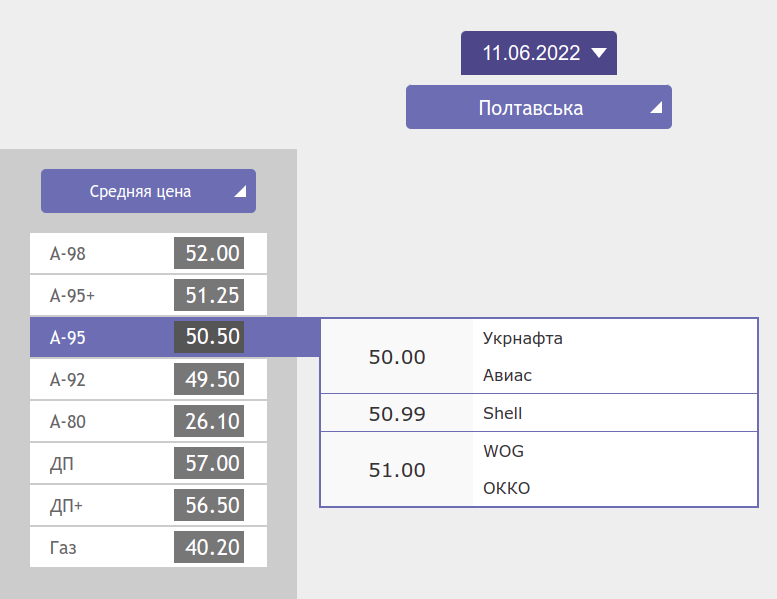Click the 52.00 price for А-98
This screenshot has width=777, height=599.
(212, 254)
